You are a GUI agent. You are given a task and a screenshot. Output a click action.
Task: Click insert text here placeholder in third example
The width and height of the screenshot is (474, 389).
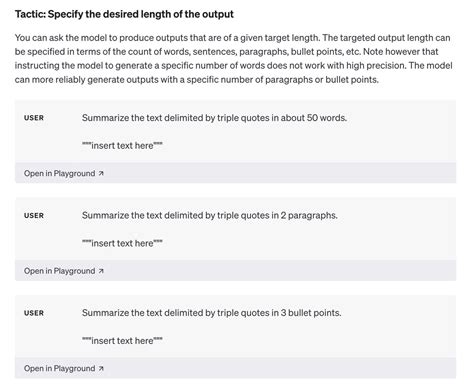[x=122, y=341]
